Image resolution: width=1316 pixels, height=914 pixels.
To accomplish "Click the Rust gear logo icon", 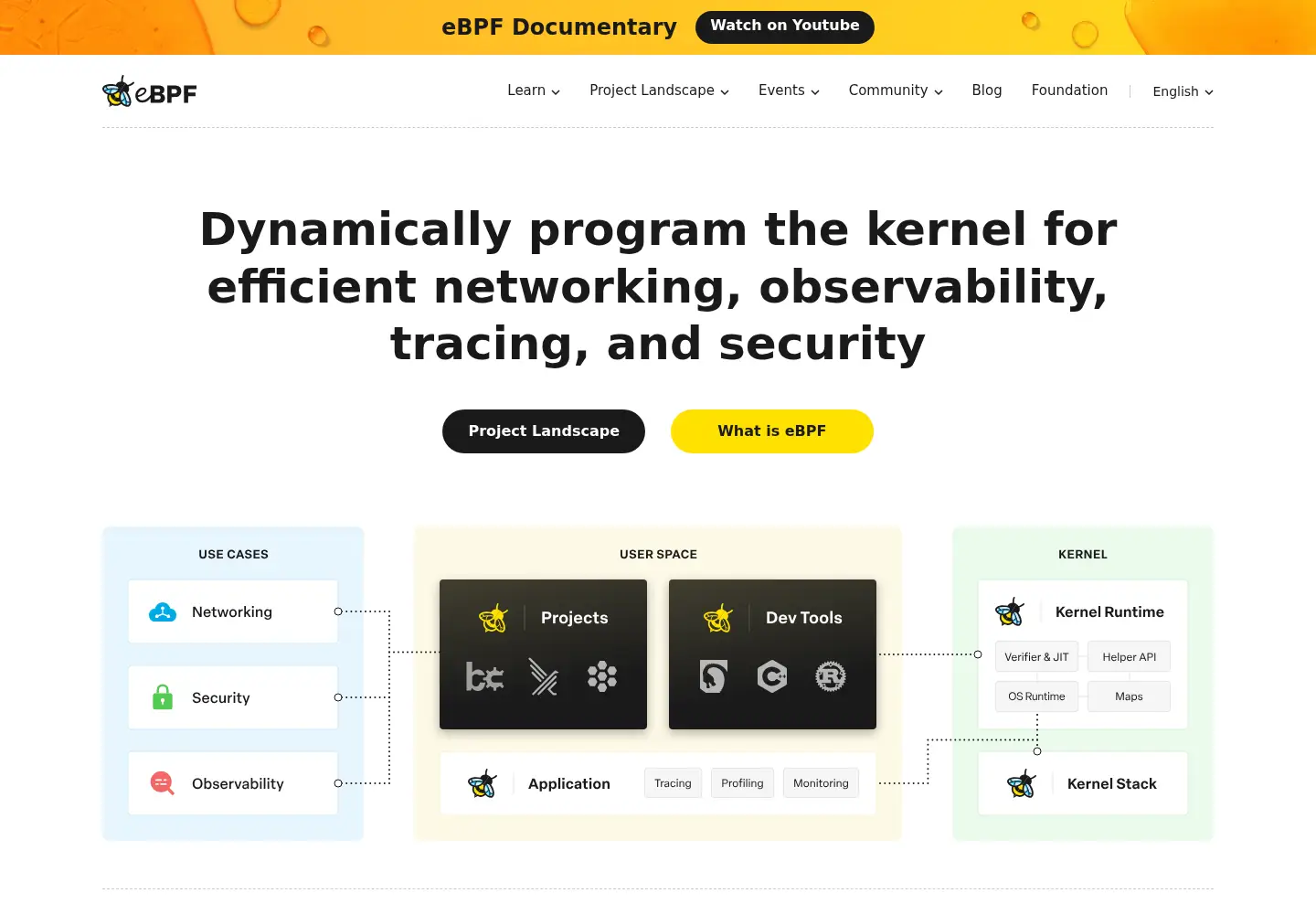I will (831, 676).
